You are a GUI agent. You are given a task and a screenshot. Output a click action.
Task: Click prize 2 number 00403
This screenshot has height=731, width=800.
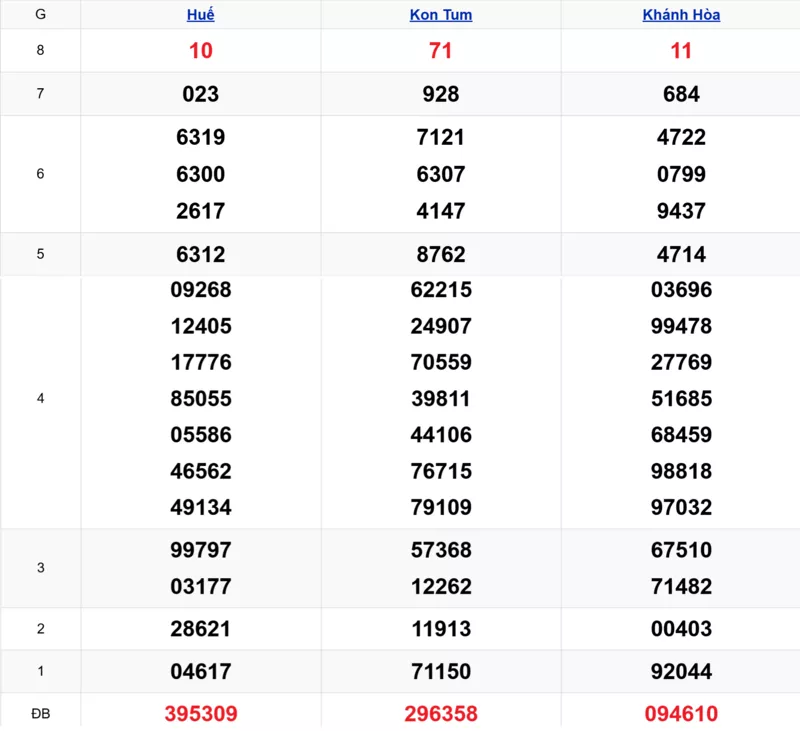click(x=681, y=629)
